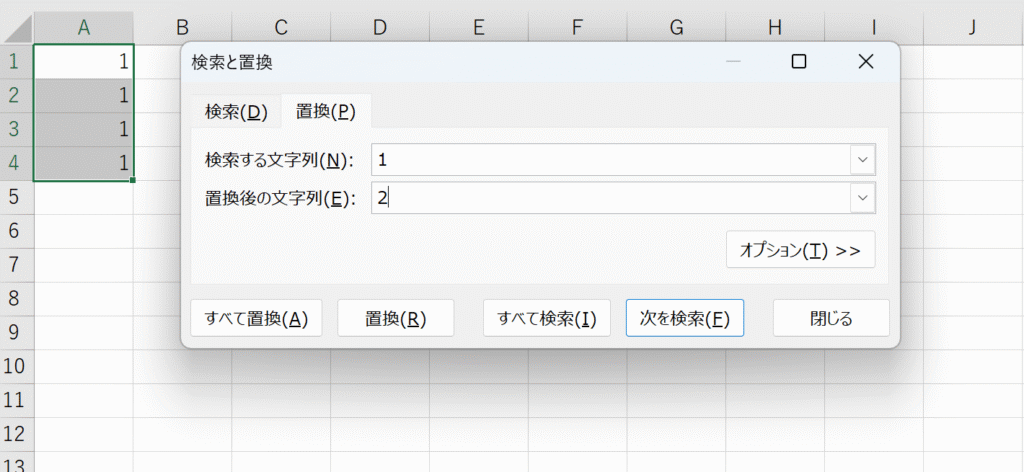Click the Select All corner triangle

pos(18,28)
